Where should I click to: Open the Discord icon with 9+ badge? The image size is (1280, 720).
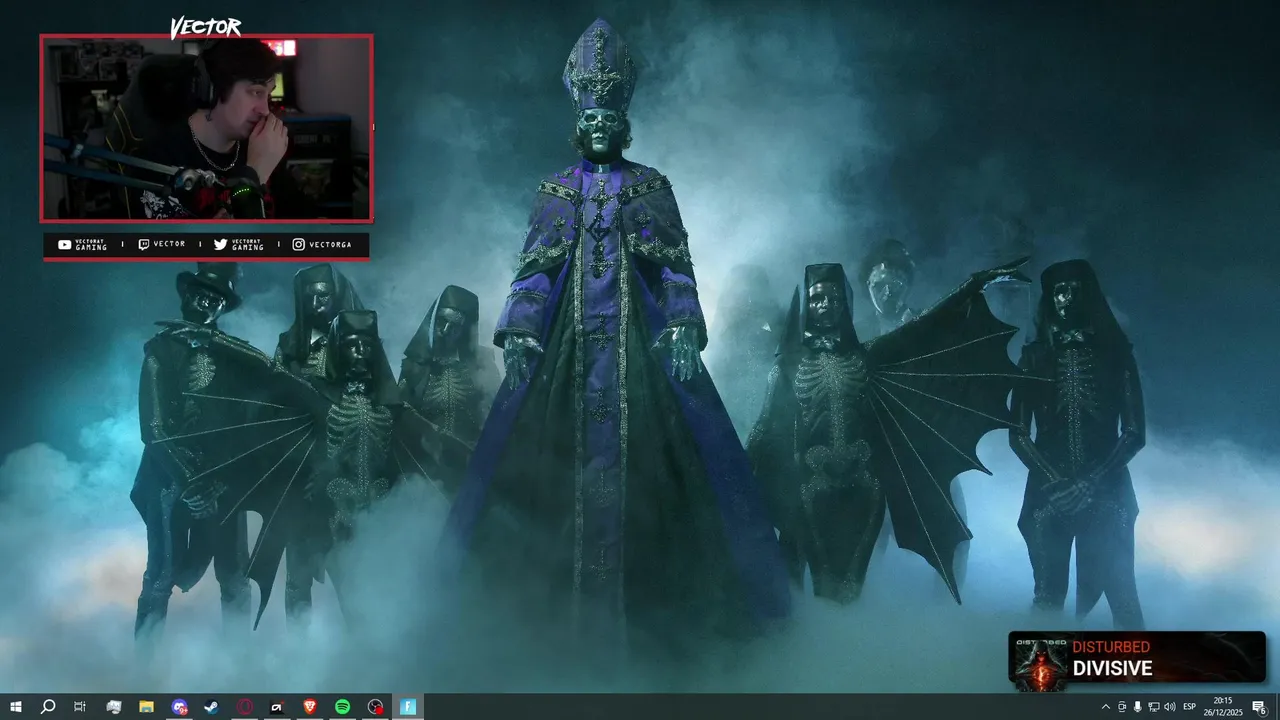tap(179, 707)
